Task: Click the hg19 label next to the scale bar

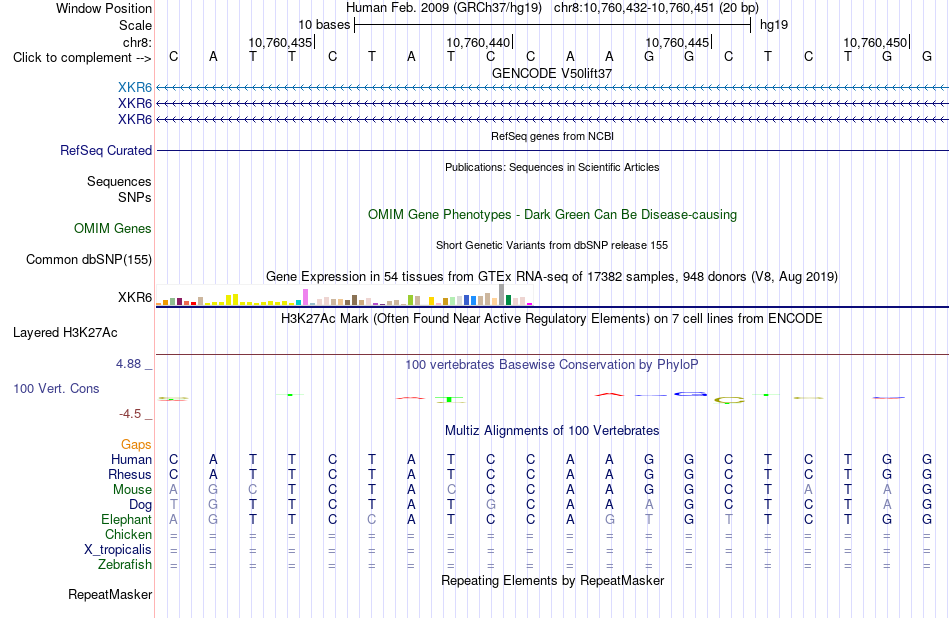Action: click(774, 25)
